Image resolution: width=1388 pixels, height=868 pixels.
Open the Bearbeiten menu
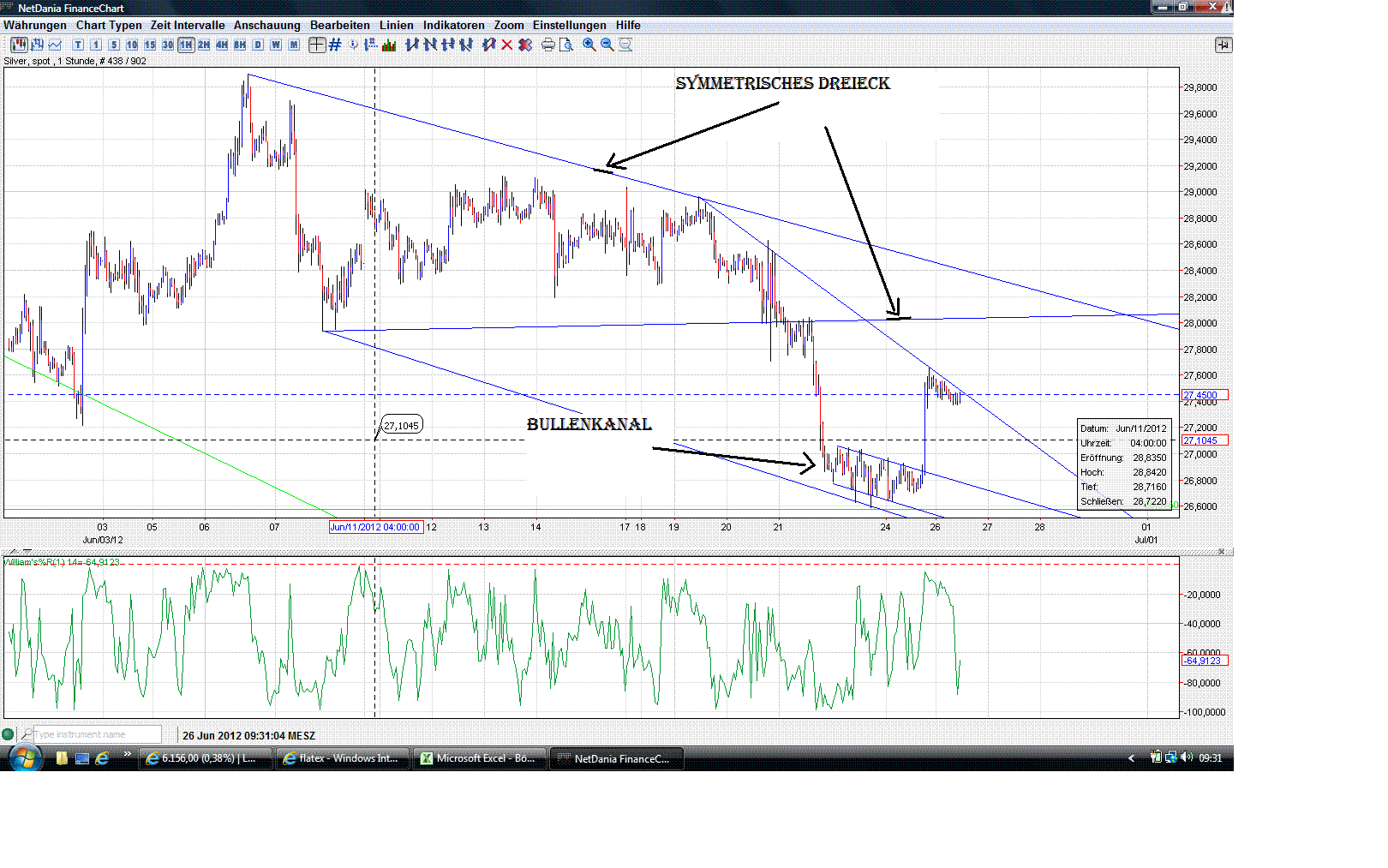[x=340, y=25]
